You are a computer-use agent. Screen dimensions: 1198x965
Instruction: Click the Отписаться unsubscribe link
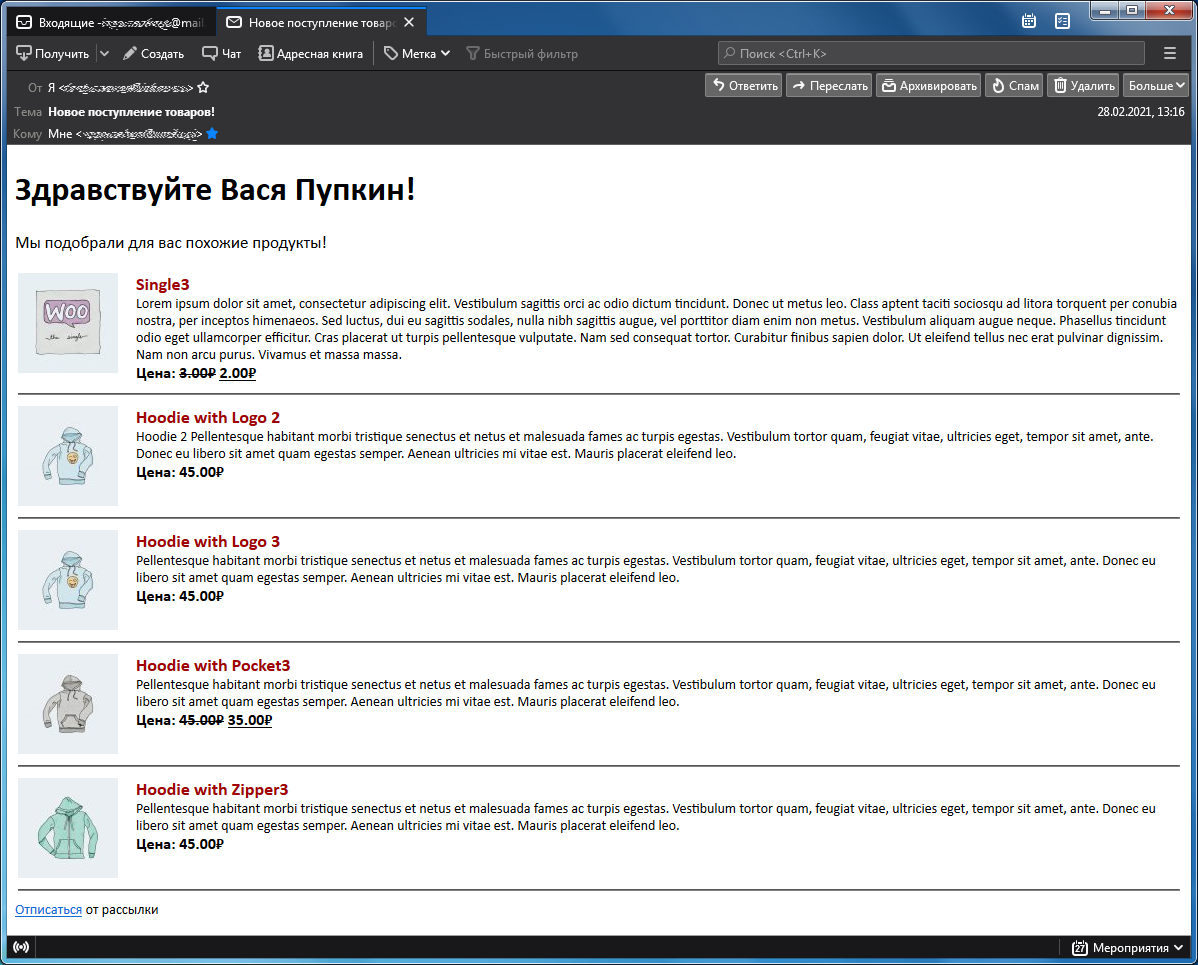tap(48, 910)
